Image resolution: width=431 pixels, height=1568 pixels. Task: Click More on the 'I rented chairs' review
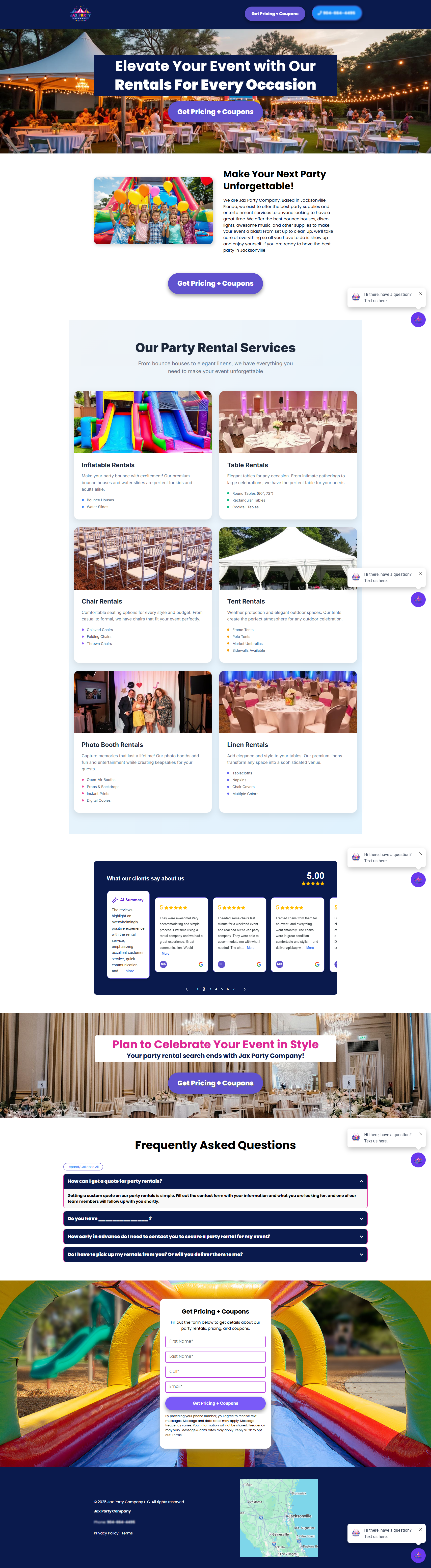(x=310, y=948)
